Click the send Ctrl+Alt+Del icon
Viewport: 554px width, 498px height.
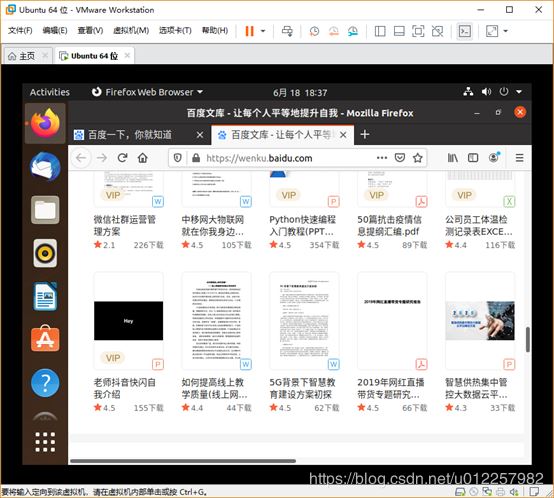pos(287,31)
